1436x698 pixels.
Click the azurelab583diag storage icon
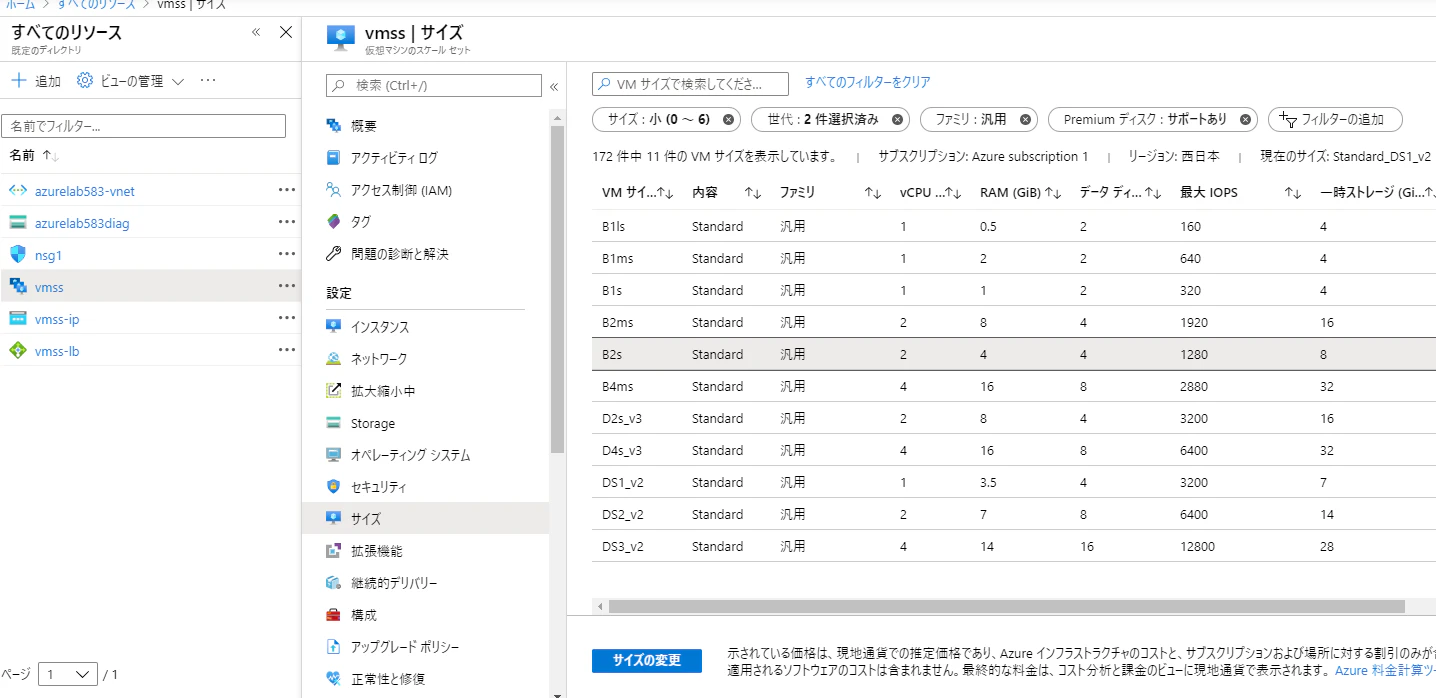coord(17,223)
